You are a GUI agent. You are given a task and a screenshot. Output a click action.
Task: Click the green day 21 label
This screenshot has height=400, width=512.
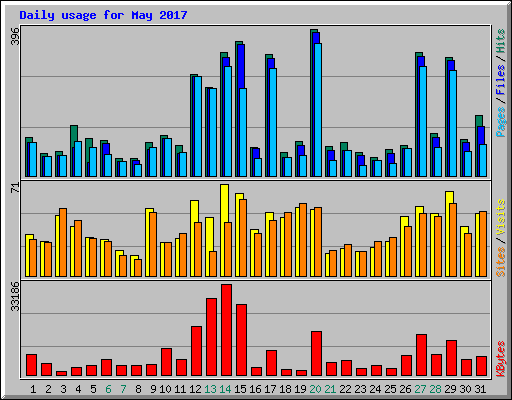(x=330, y=389)
